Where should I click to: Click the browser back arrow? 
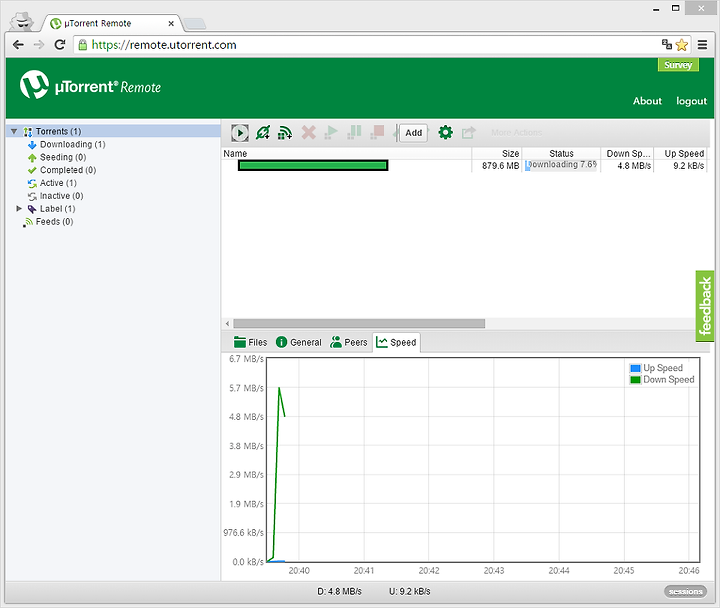(x=18, y=45)
